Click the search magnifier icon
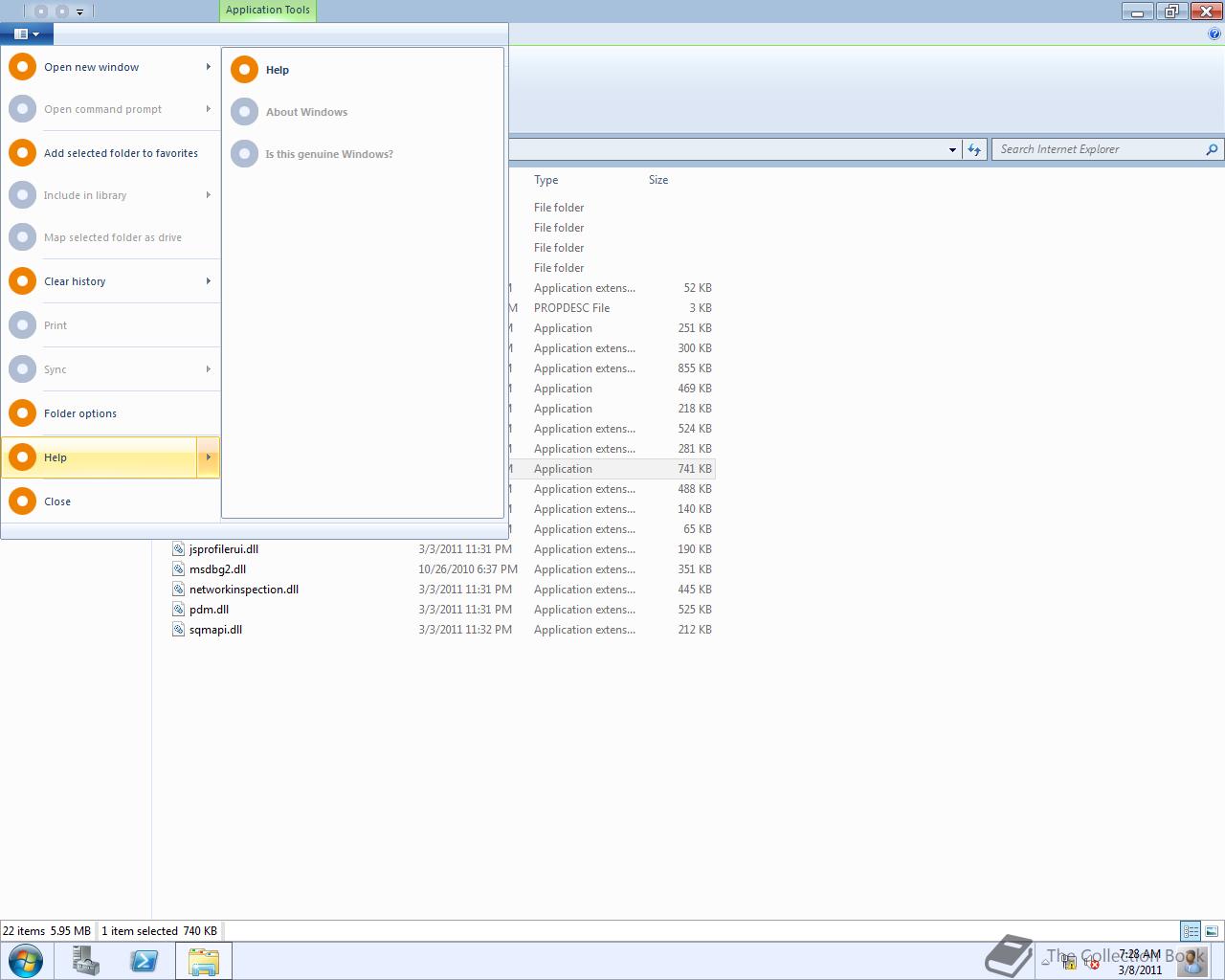 [1212, 149]
